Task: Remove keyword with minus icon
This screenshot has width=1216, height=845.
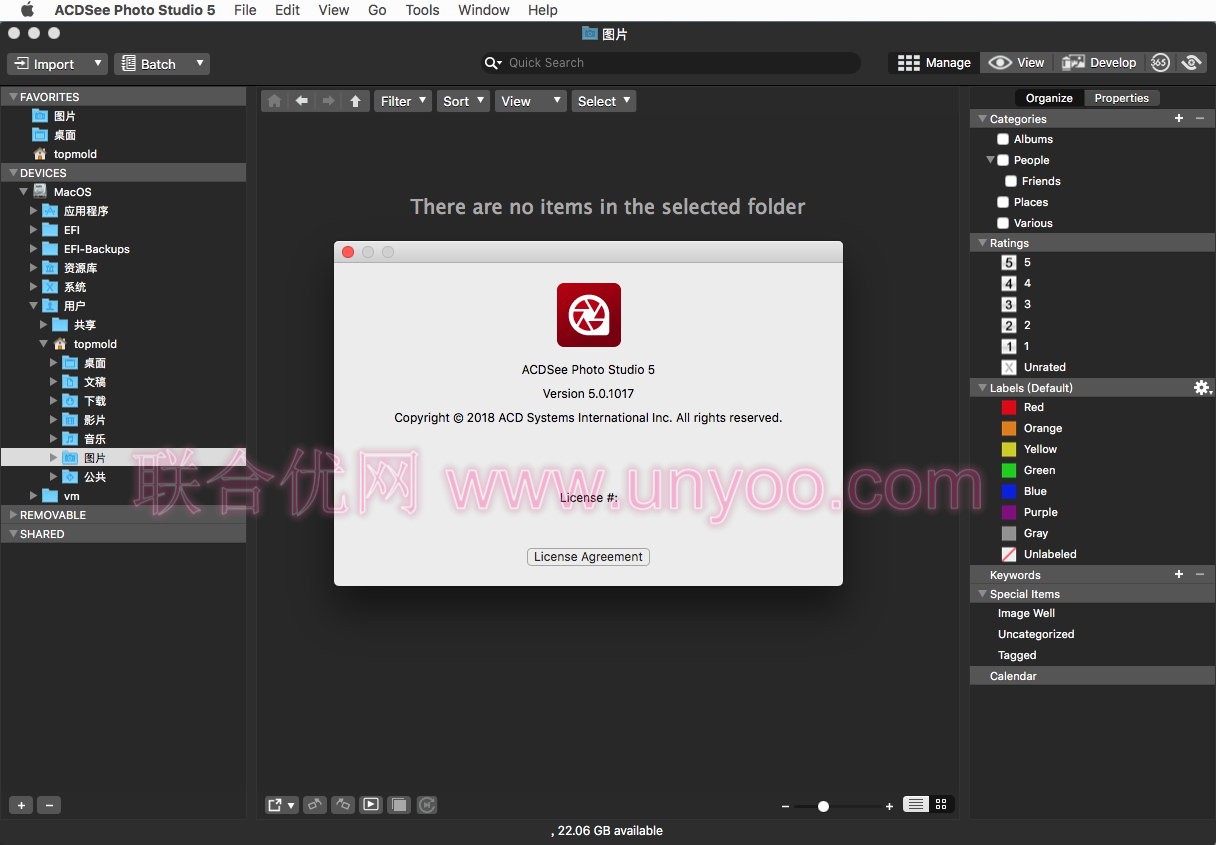Action: point(1200,574)
